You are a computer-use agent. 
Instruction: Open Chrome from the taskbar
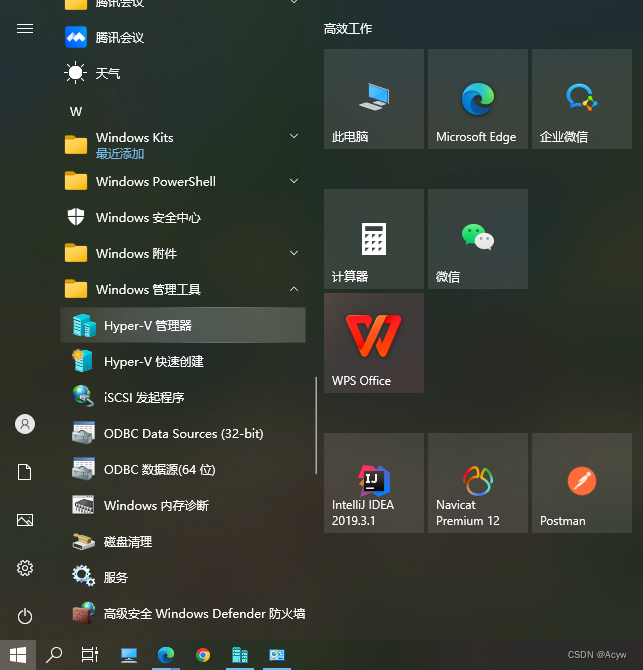(203, 655)
